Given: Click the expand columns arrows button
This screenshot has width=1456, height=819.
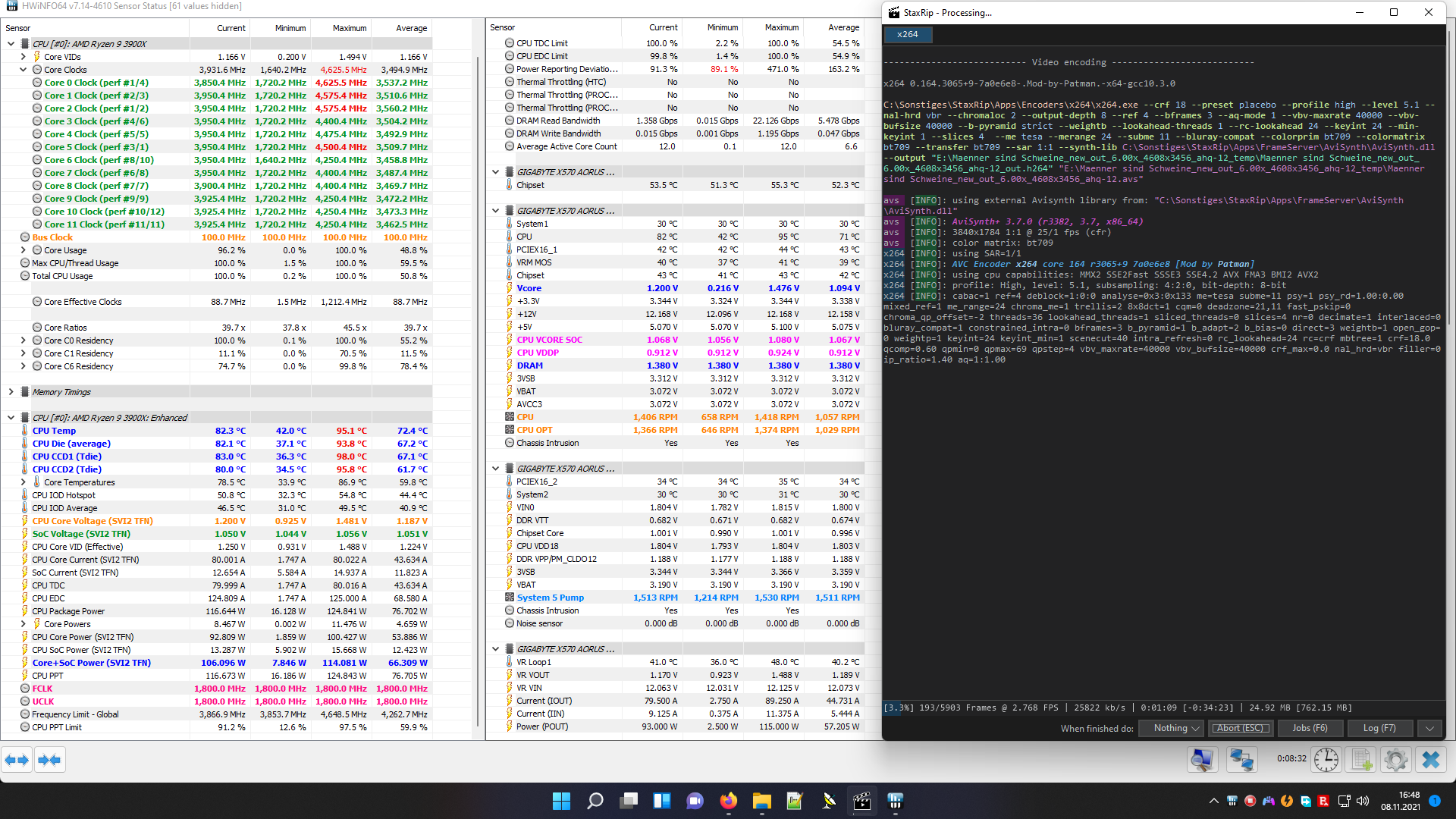Looking at the screenshot, I should [17, 760].
